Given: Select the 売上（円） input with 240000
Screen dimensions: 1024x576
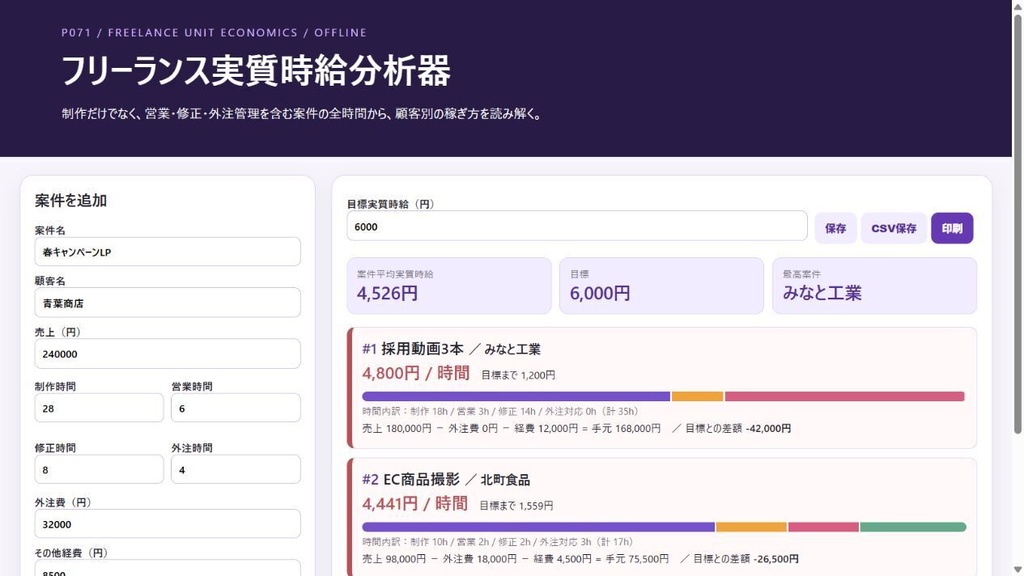Looking at the screenshot, I should coord(167,353).
